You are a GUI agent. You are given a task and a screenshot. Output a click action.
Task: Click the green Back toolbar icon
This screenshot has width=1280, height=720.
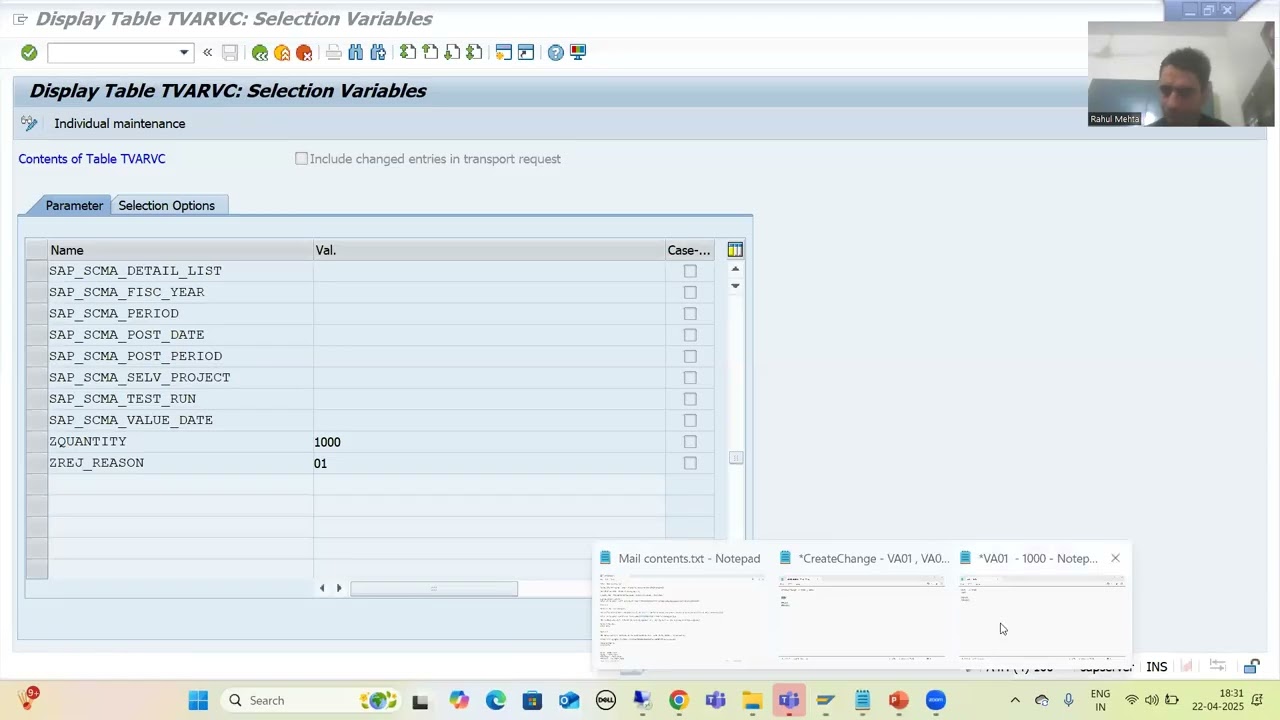(x=260, y=52)
